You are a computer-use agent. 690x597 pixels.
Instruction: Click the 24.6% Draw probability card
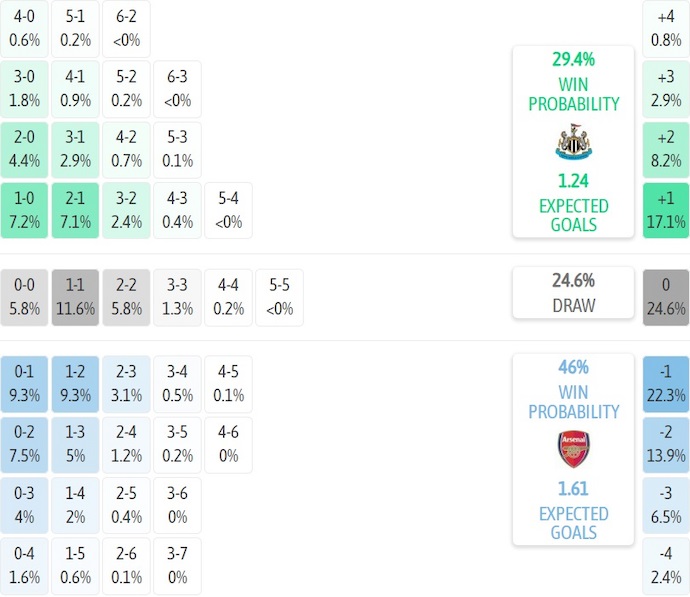click(573, 293)
